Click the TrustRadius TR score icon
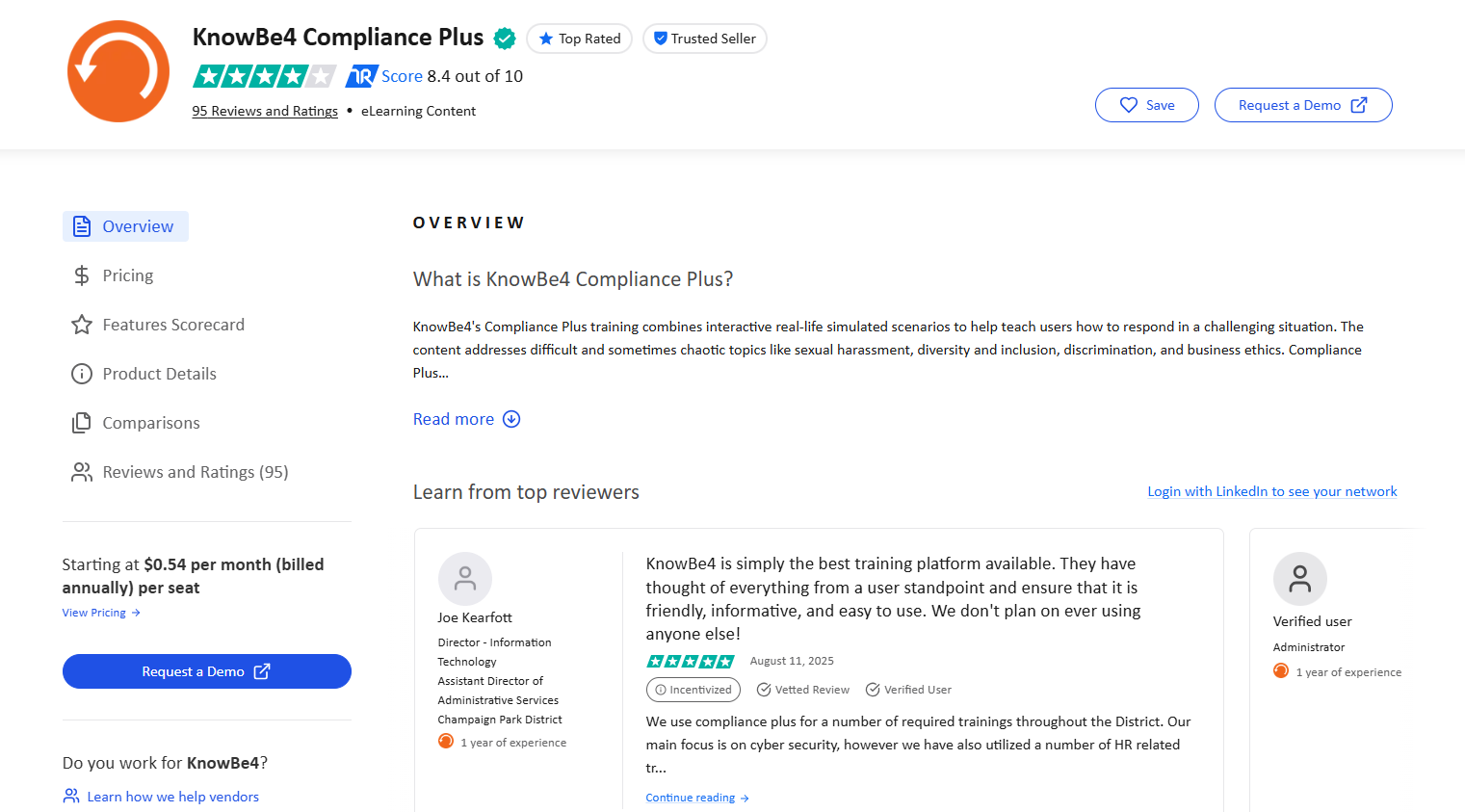This screenshot has height=812, width=1465. click(361, 76)
